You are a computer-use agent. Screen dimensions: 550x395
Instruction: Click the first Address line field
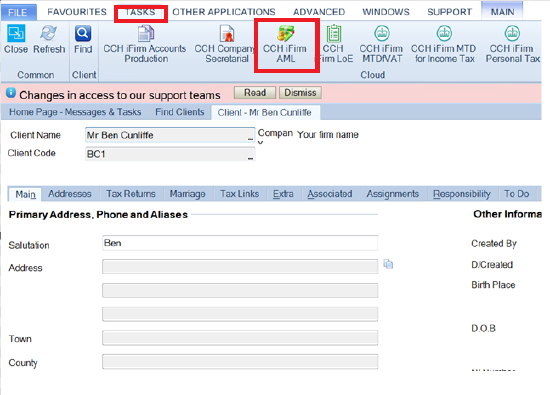pyautogui.click(x=240, y=267)
